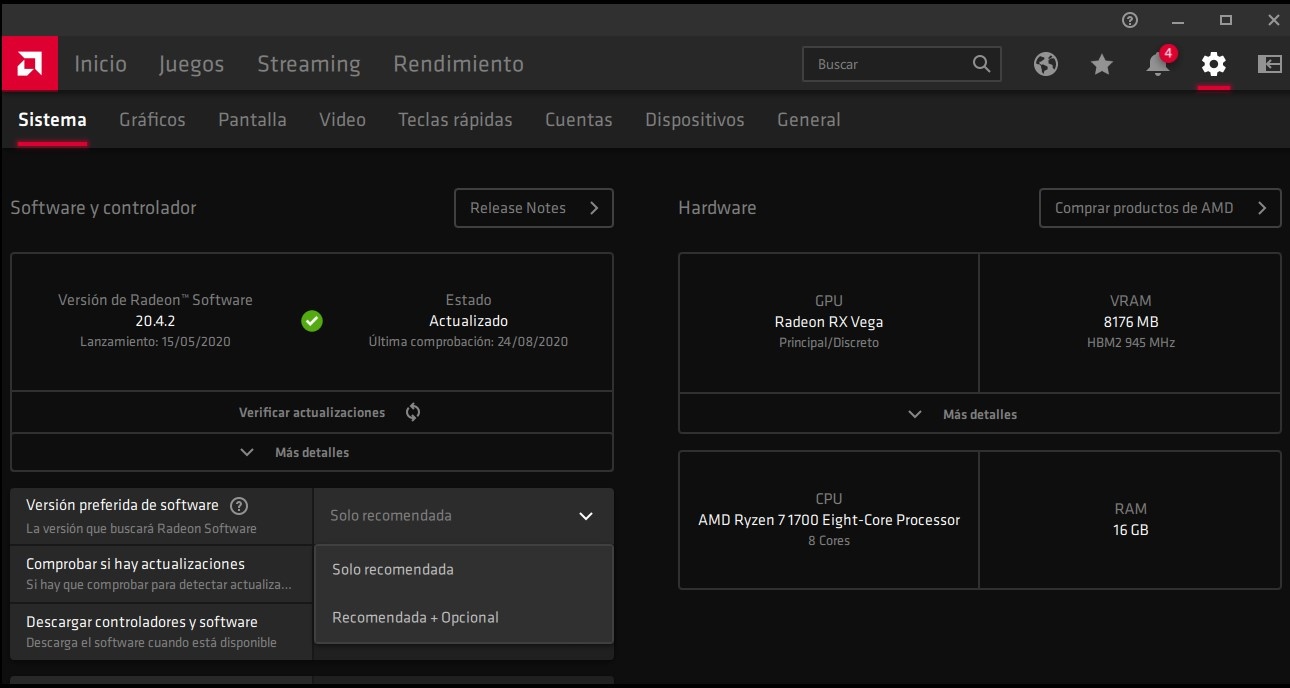
Task: Expand Más detalles under GPU hardware
Action: (x=980, y=414)
